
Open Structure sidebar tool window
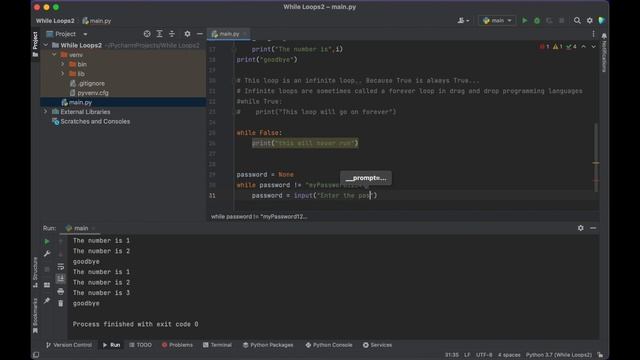point(36,272)
